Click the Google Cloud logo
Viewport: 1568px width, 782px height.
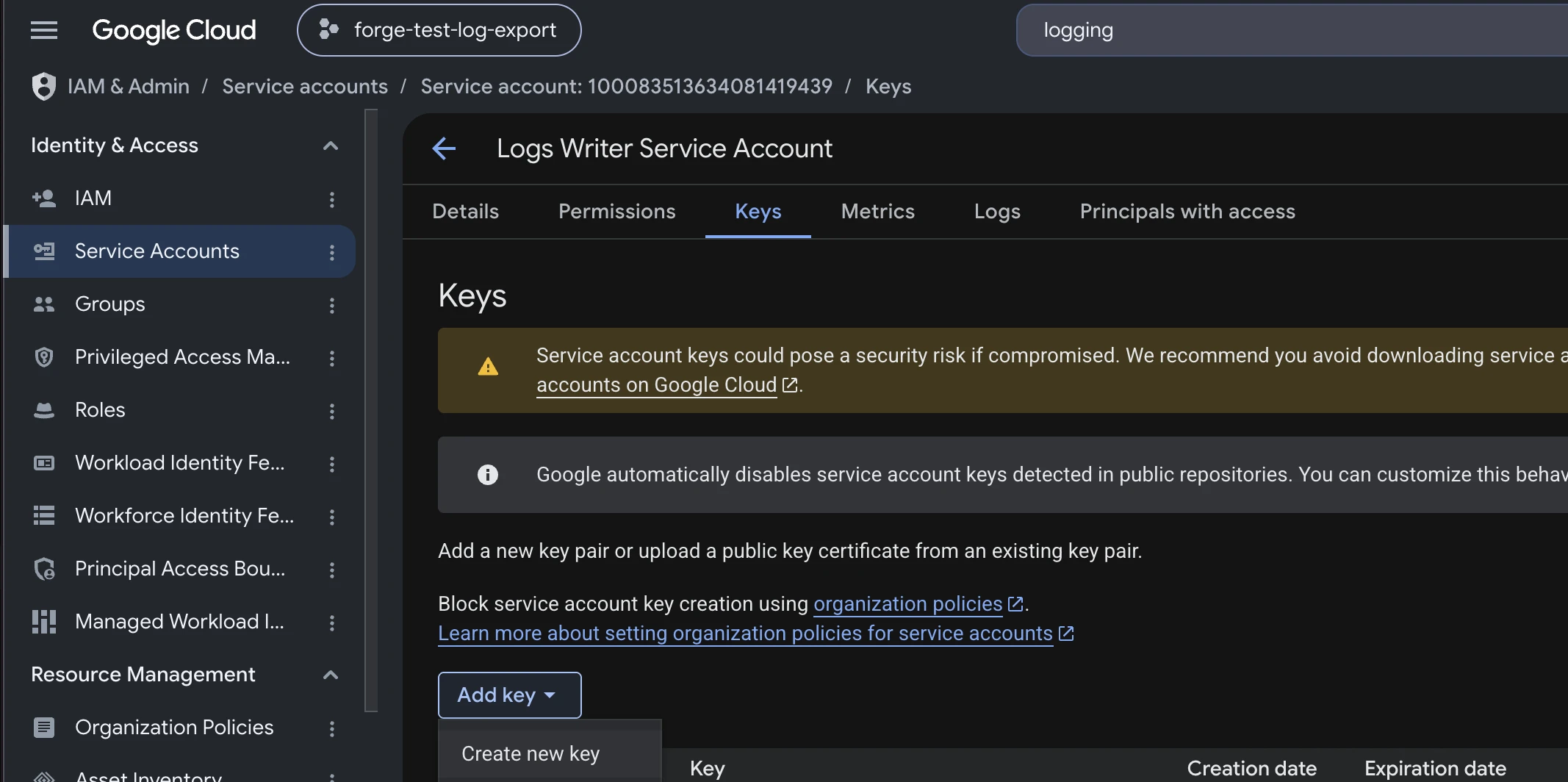coord(173,30)
